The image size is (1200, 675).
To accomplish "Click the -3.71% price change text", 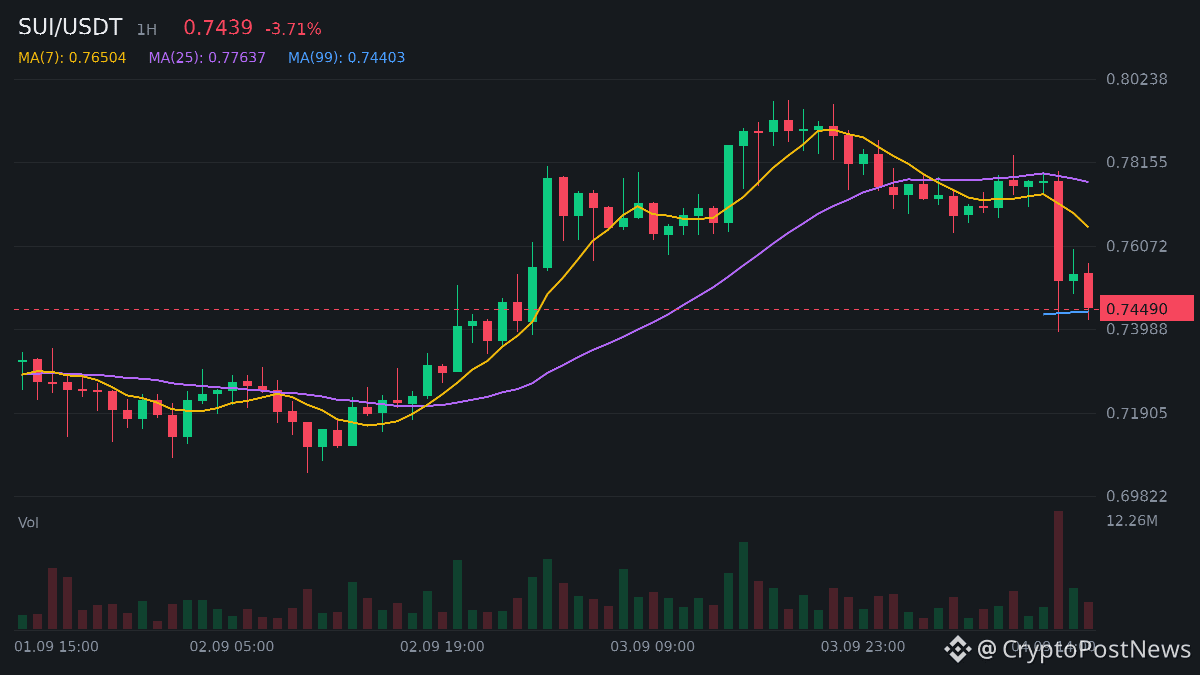I will click(293, 29).
